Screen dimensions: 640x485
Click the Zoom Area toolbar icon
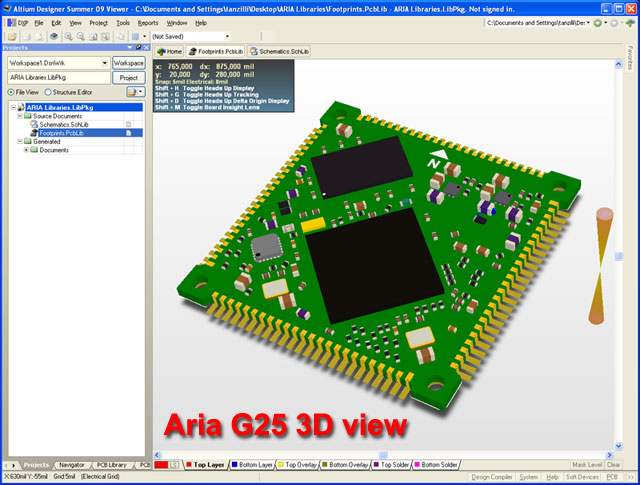coord(105,37)
